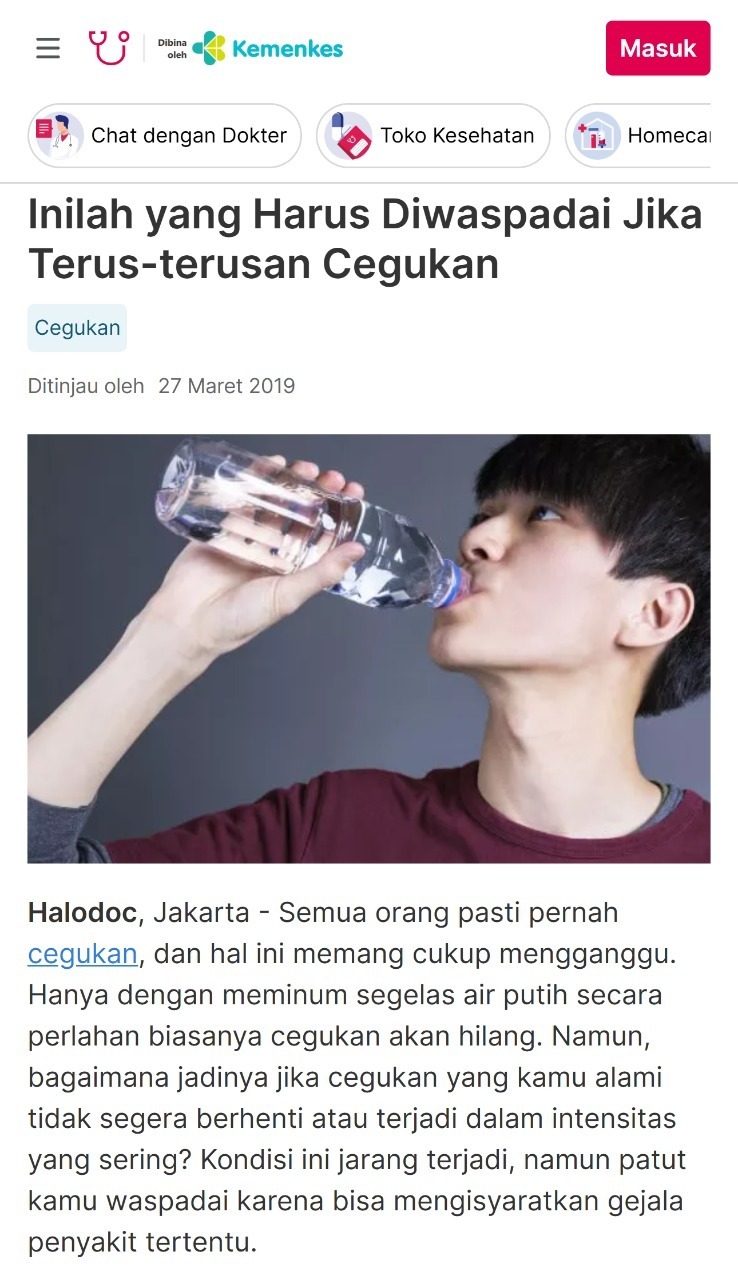This screenshot has width=738, height=1276.
Task: Select the doctor icon in Chat dengan Dokter
Action: click(x=59, y=135)
